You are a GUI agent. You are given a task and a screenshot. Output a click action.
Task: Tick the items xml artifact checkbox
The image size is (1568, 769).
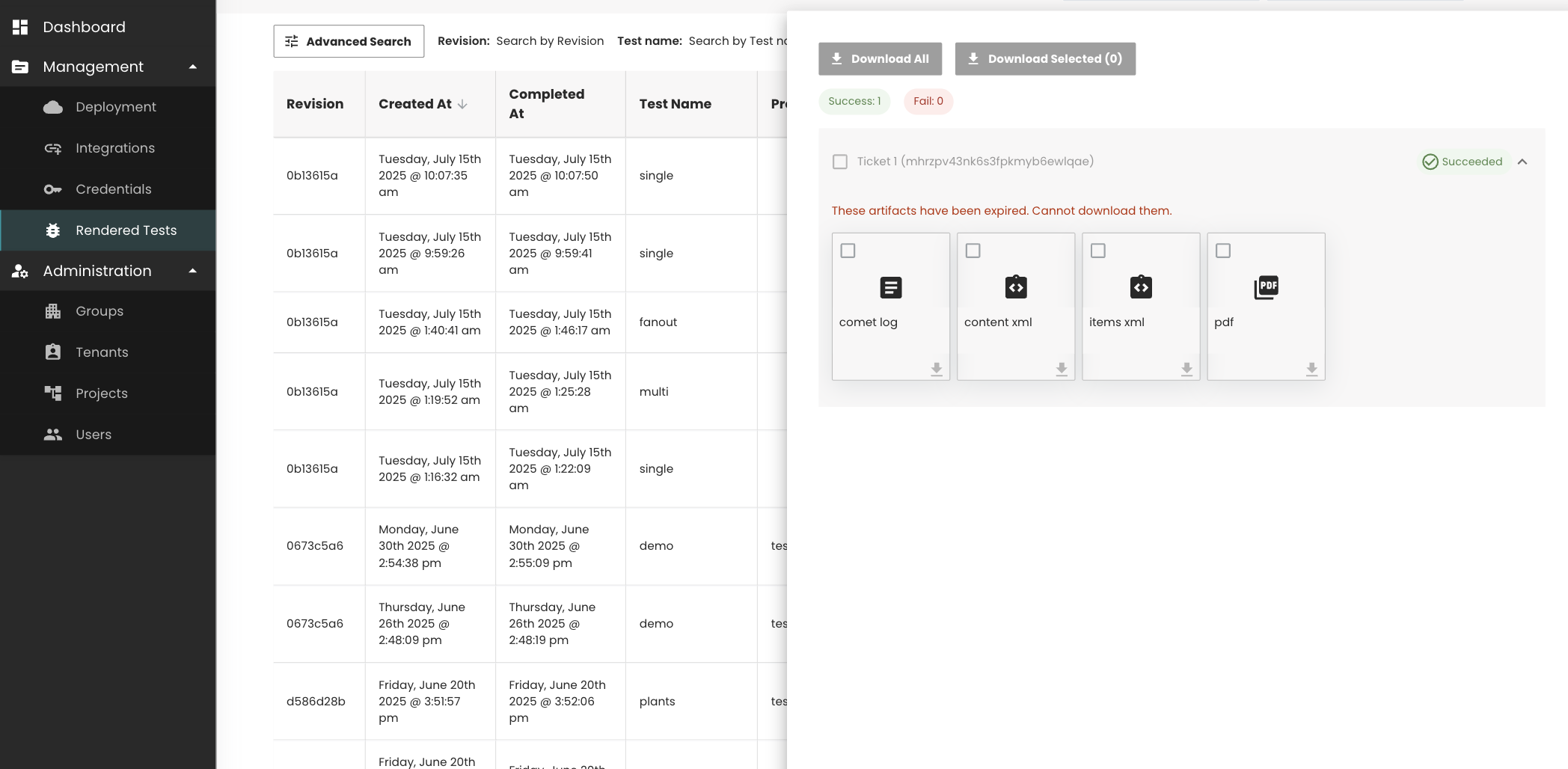[1097, 251]
